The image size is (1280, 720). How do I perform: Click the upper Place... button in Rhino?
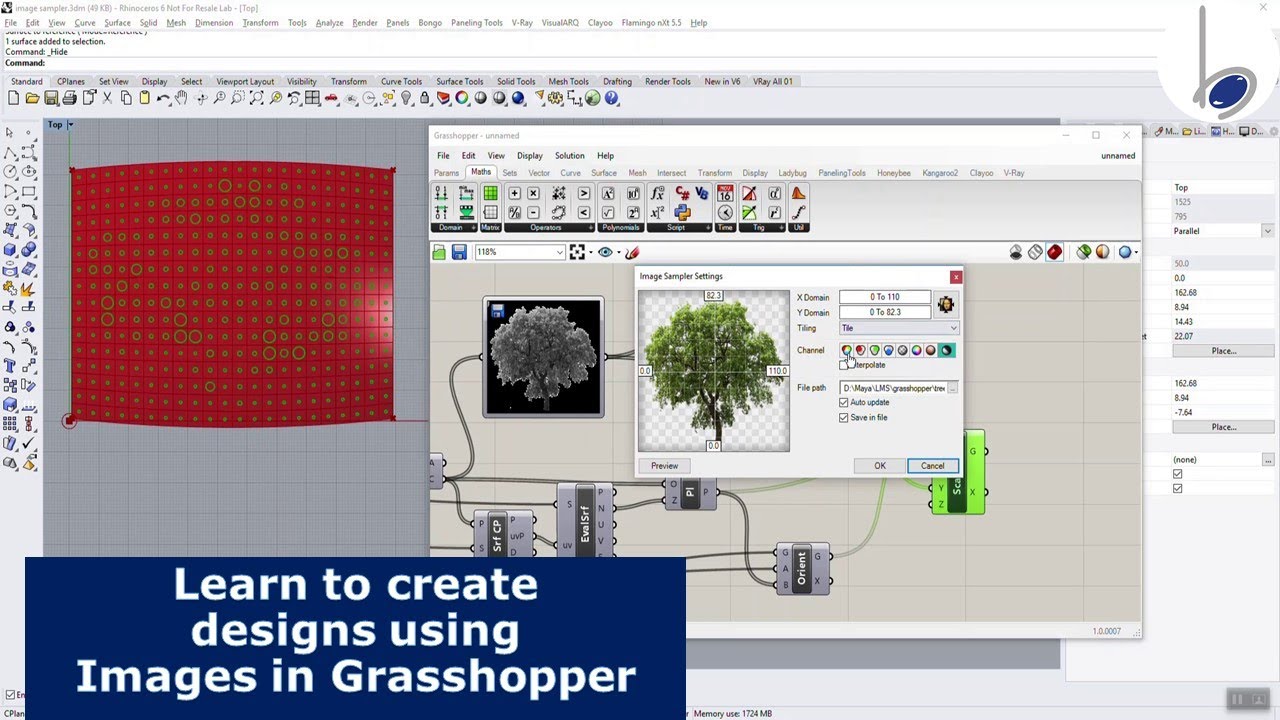1224,351
